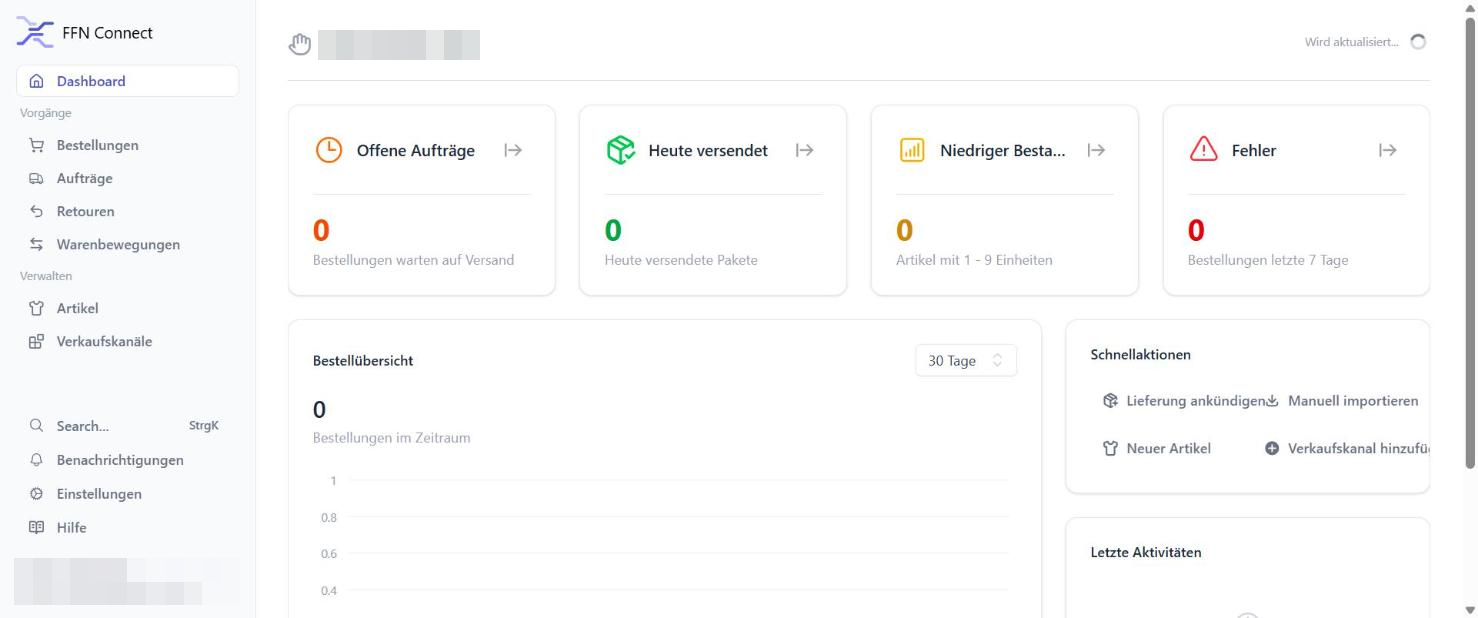Image resolution: width=1478 pixels, height=618 pixels.
Task: Click the Aufträge truck icon
Action: pyautogui.click(x=37, y=178)
